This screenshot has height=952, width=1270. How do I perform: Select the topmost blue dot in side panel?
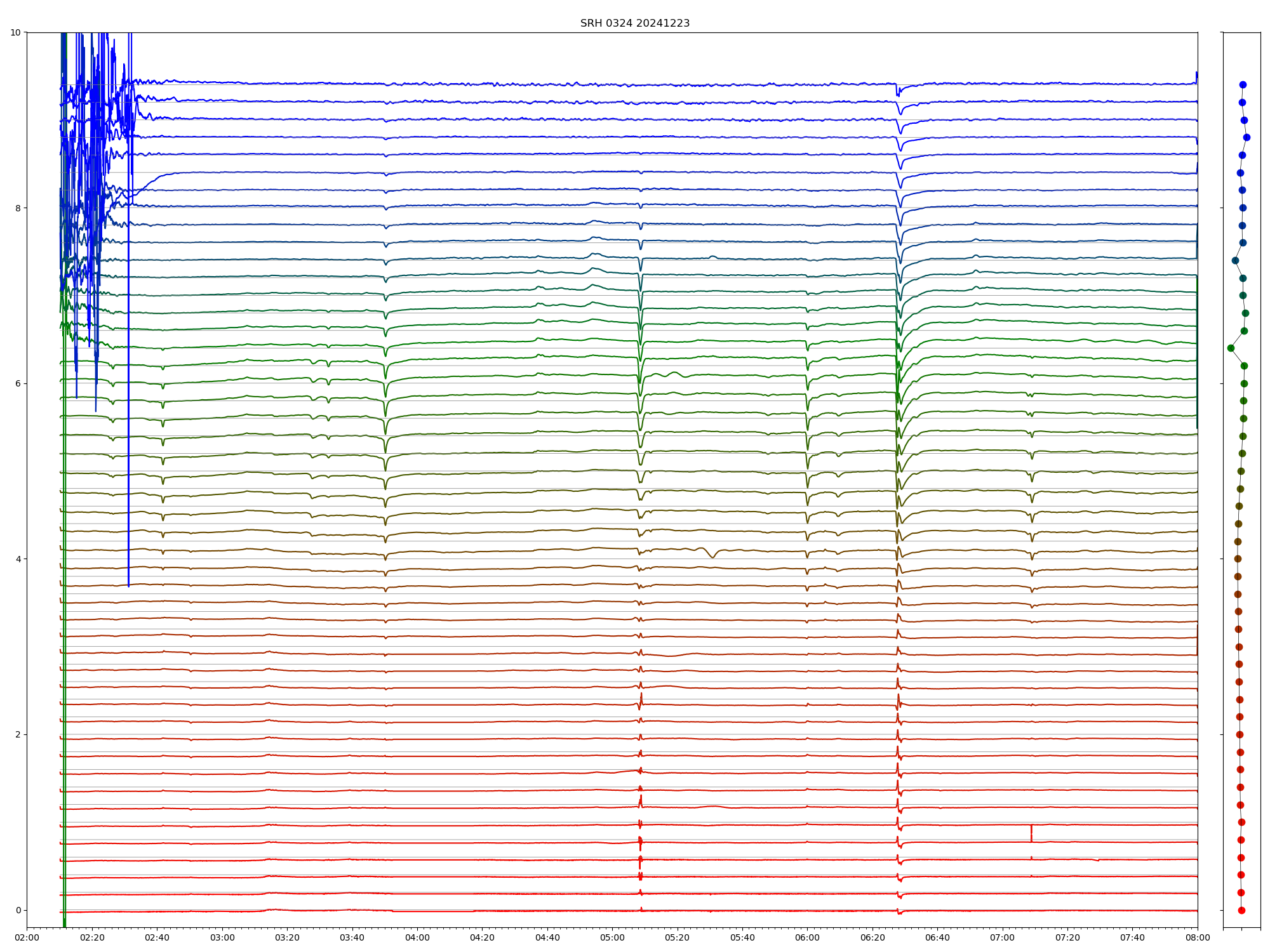point(1243,85)
